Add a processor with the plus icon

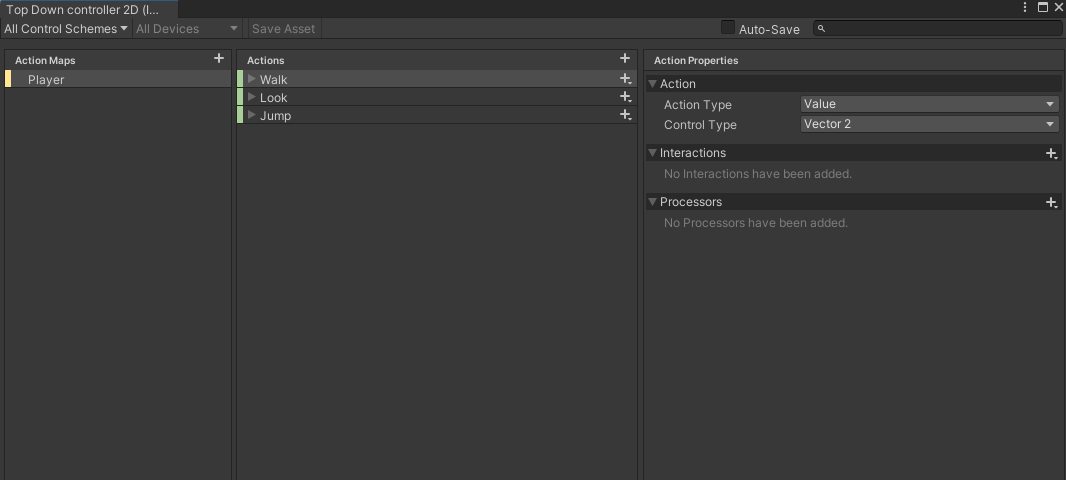(x=1051, y=203)
